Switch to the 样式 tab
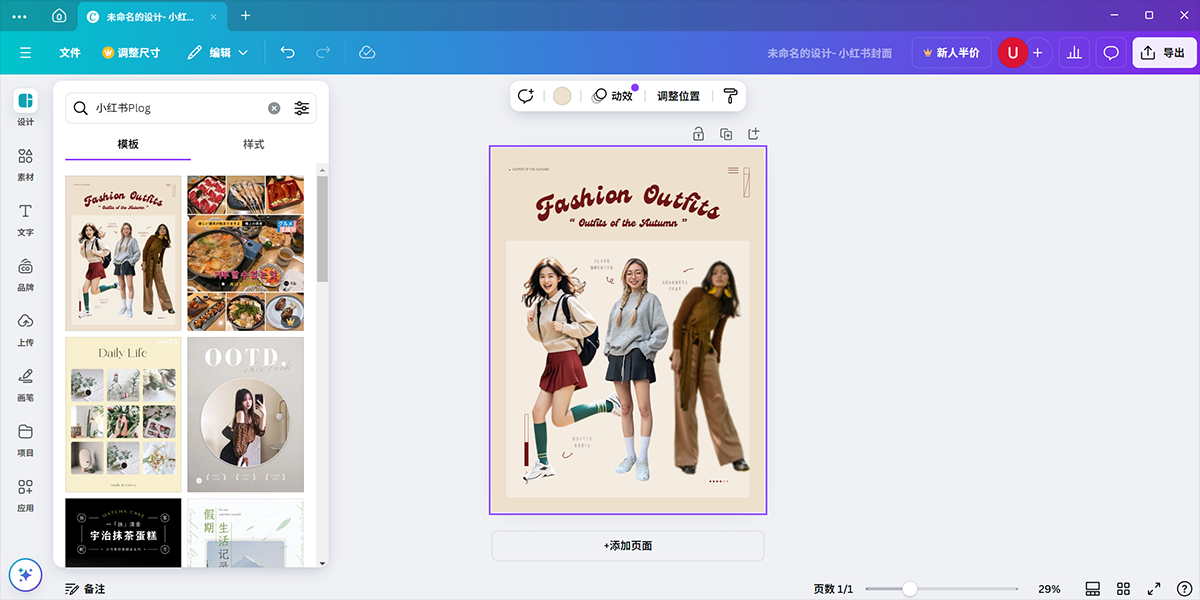This screenshot has height=600, width=1200. (254, 144)
